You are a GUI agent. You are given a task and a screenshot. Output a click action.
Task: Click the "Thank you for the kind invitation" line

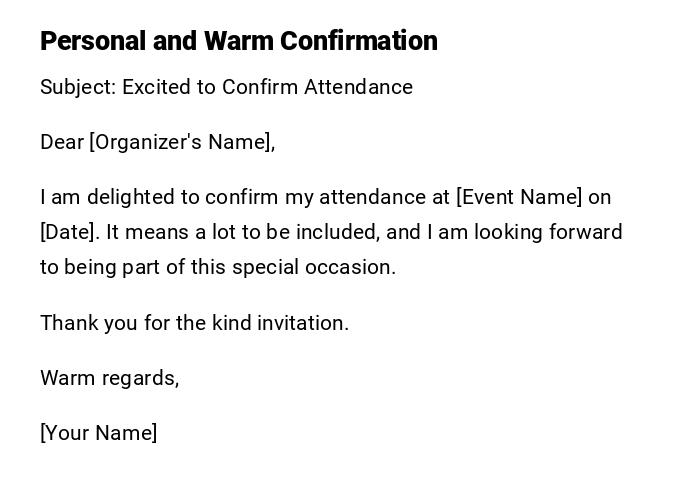pyautogui.click(x=194, y=323)
